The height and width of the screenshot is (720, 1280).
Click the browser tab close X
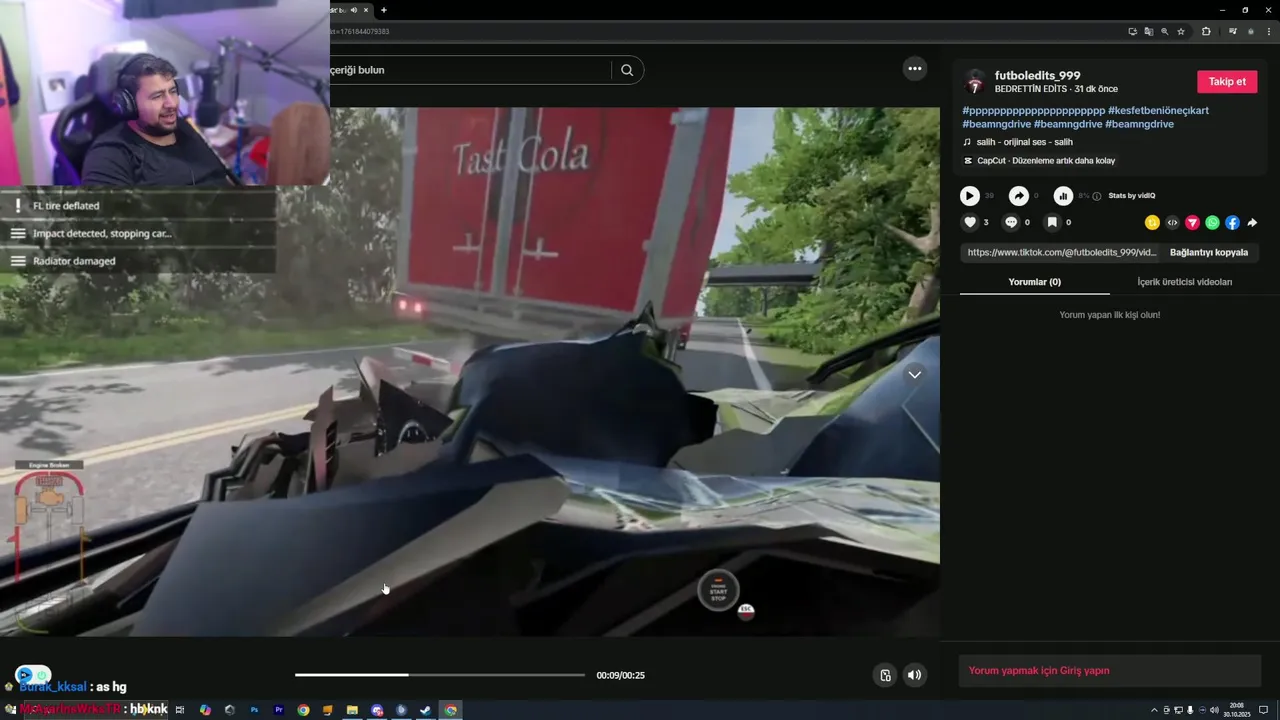[x=366, y=10]
